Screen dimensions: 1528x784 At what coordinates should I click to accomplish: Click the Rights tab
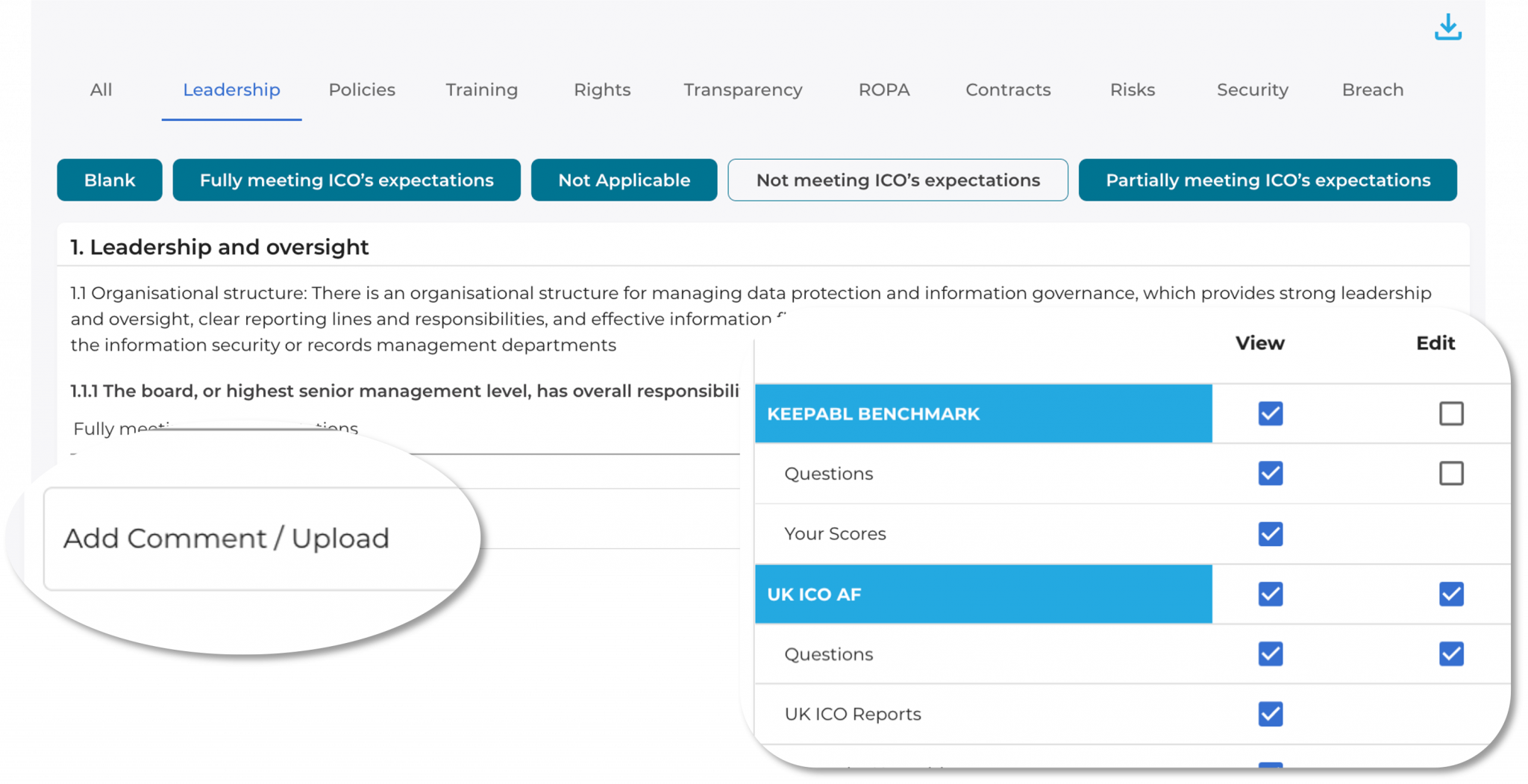click(x=602, y=90)
